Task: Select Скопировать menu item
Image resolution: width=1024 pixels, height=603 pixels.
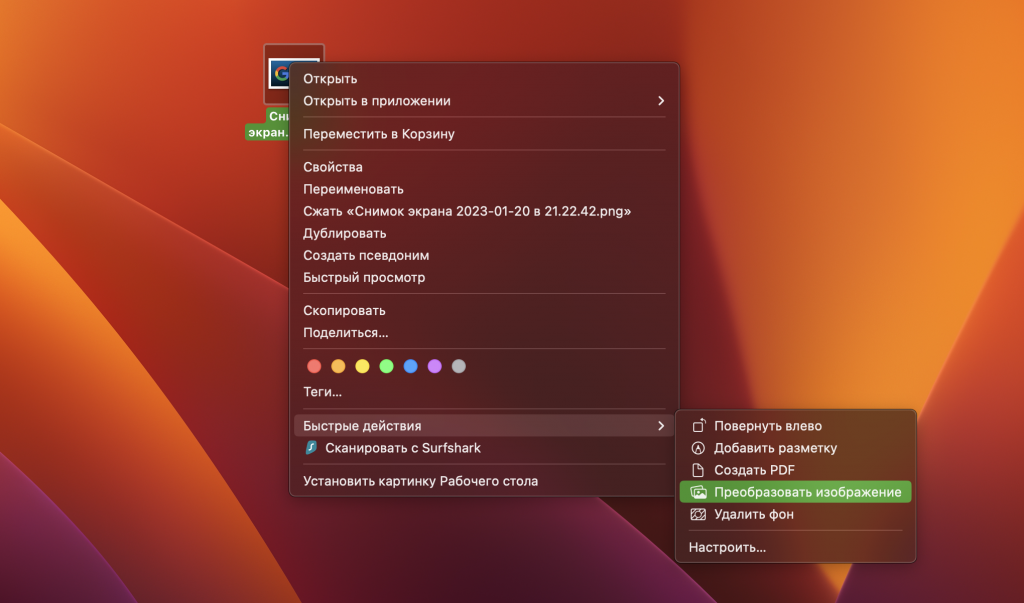Action: [484, 310]
